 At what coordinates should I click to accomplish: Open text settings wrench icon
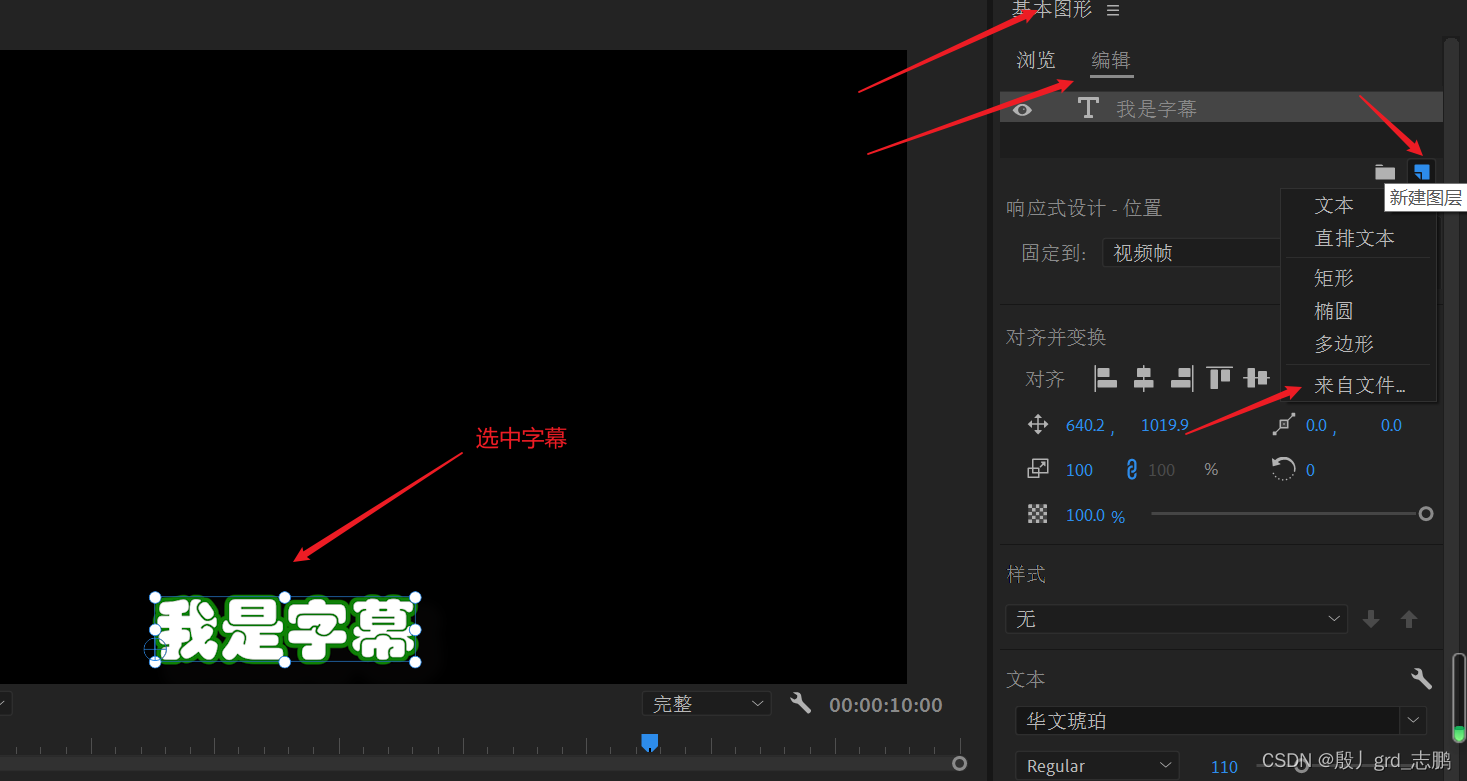click(x=1421, y=678)
